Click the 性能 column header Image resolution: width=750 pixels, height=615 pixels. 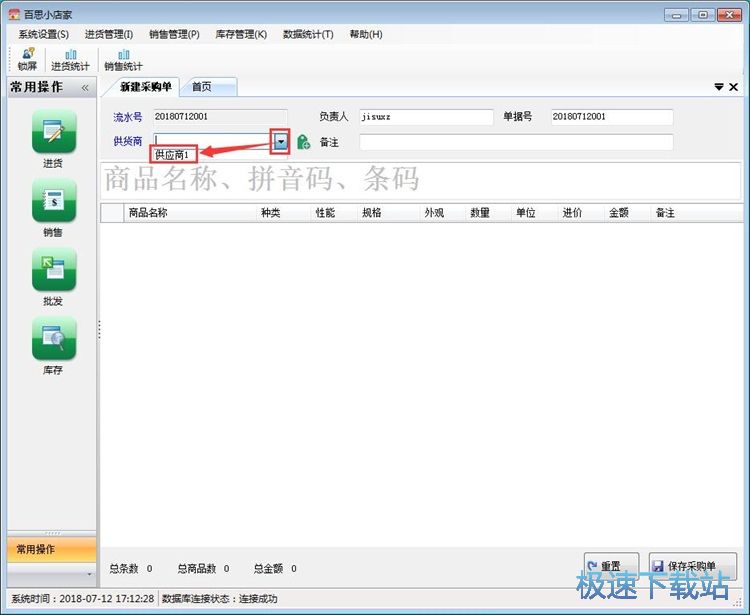pos(334,213)
